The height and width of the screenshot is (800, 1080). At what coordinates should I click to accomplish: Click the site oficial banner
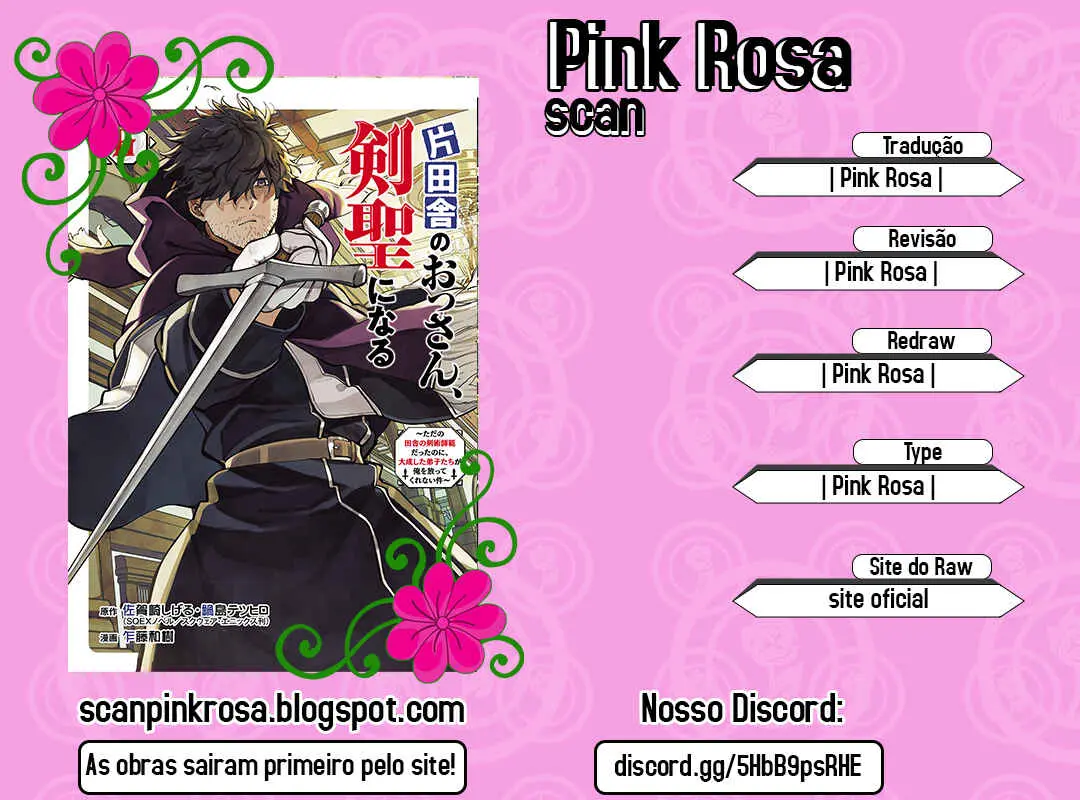pyautogui.click(x=878, y=599)
